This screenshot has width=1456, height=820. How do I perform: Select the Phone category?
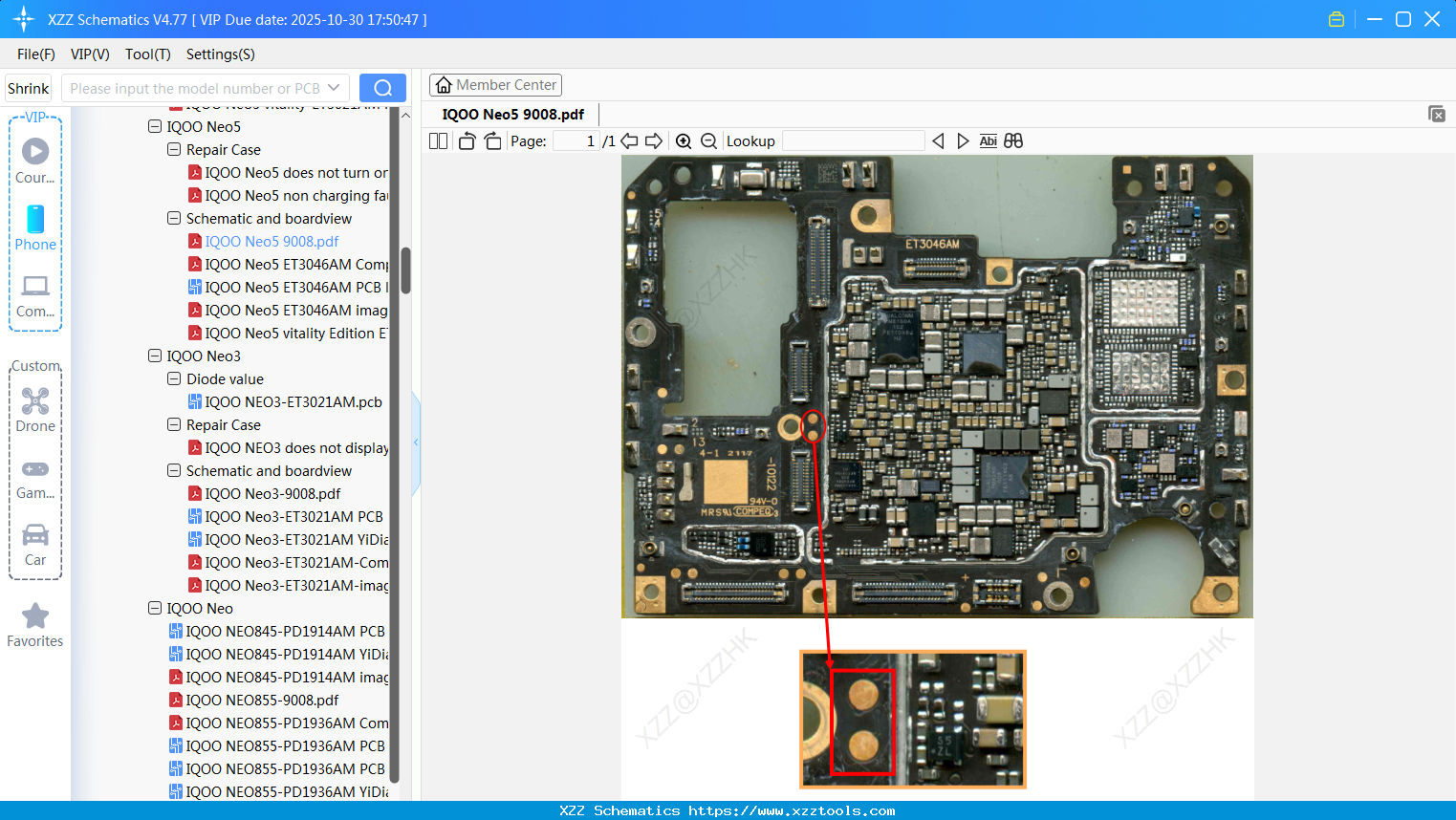35,228
